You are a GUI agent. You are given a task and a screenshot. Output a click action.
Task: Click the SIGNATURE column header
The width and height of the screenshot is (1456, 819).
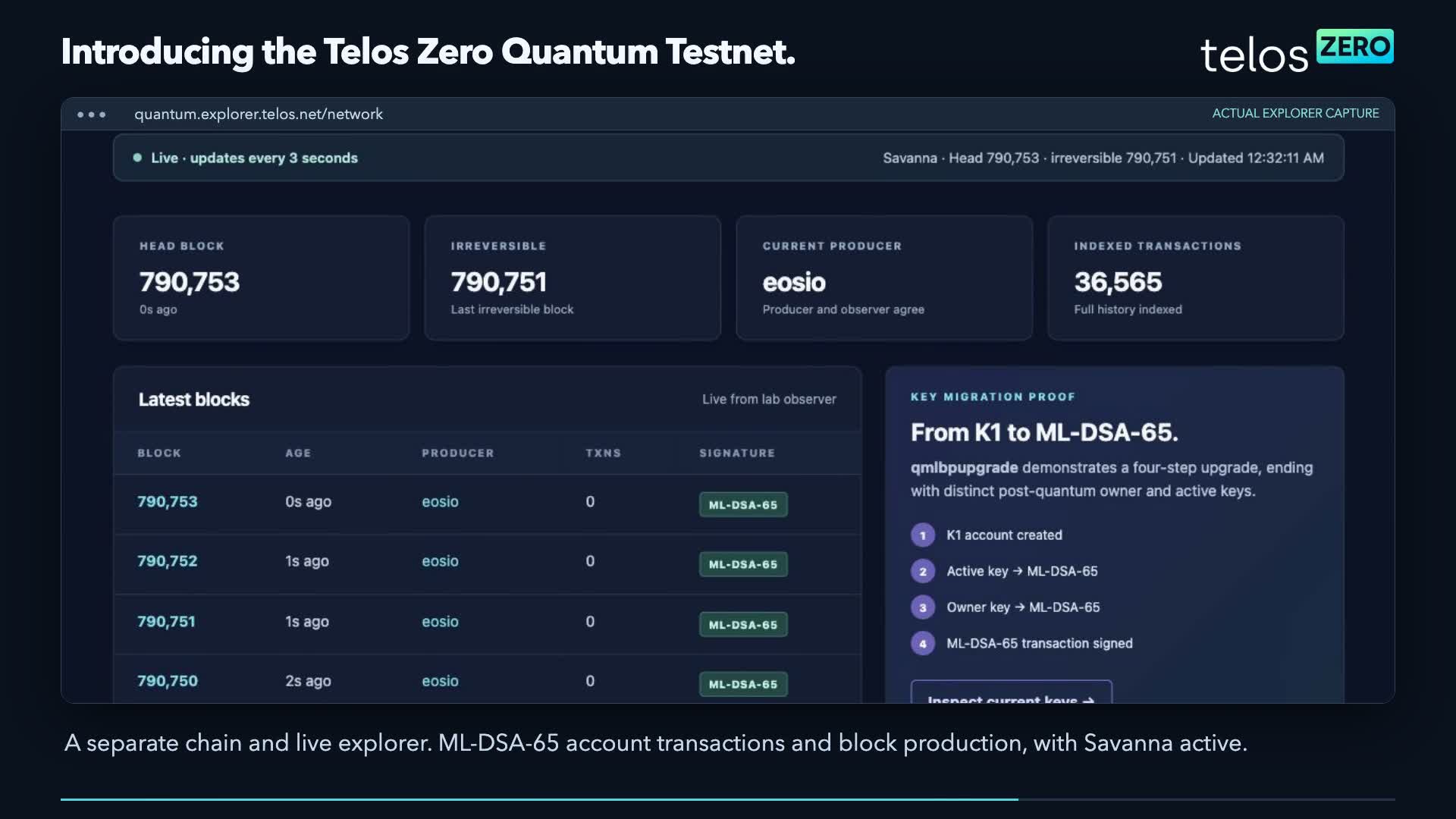click(737, 453)
